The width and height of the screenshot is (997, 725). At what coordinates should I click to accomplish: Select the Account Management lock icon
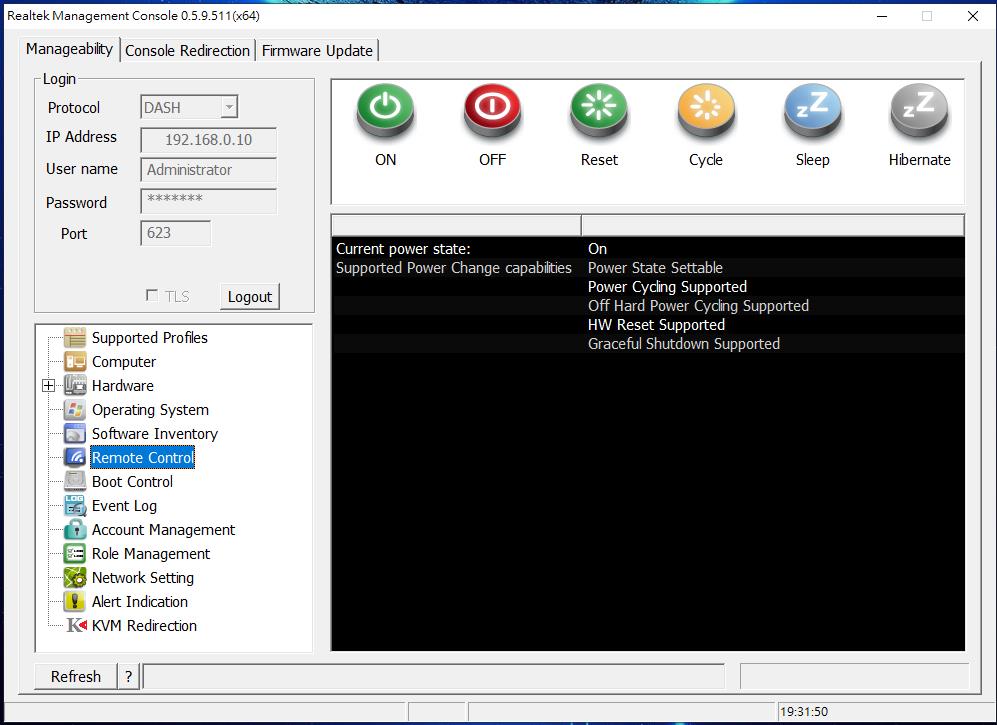pyautogui.click(x=75, y=530)
